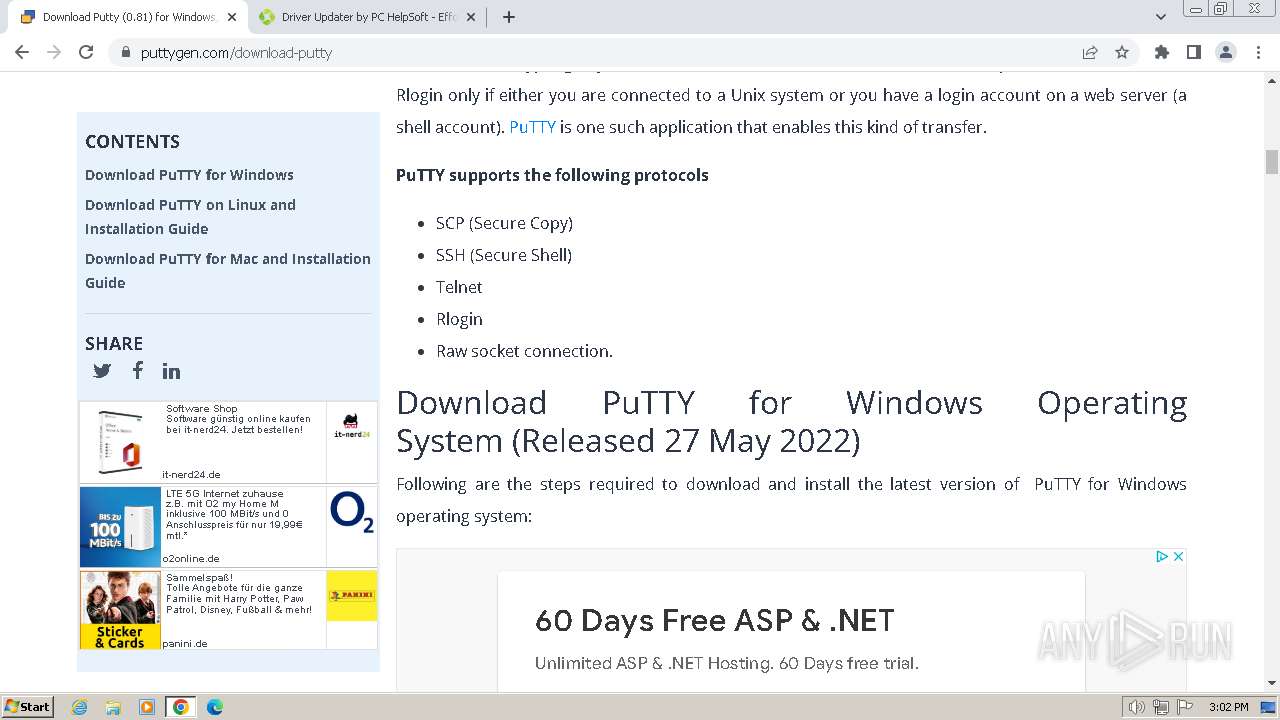Open the Windows Start menu
Viewport: 1280px width, 720px height.
tap(28, 707)
